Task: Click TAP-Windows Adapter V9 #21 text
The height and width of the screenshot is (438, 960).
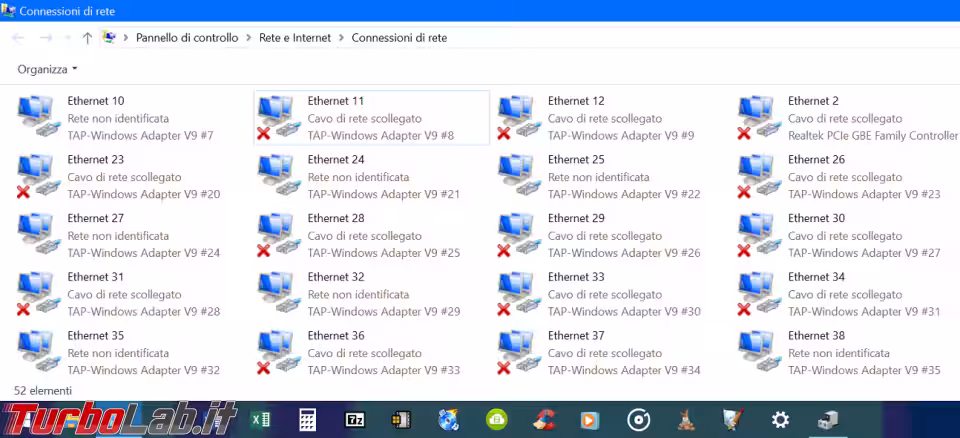Action: (384, 194)
